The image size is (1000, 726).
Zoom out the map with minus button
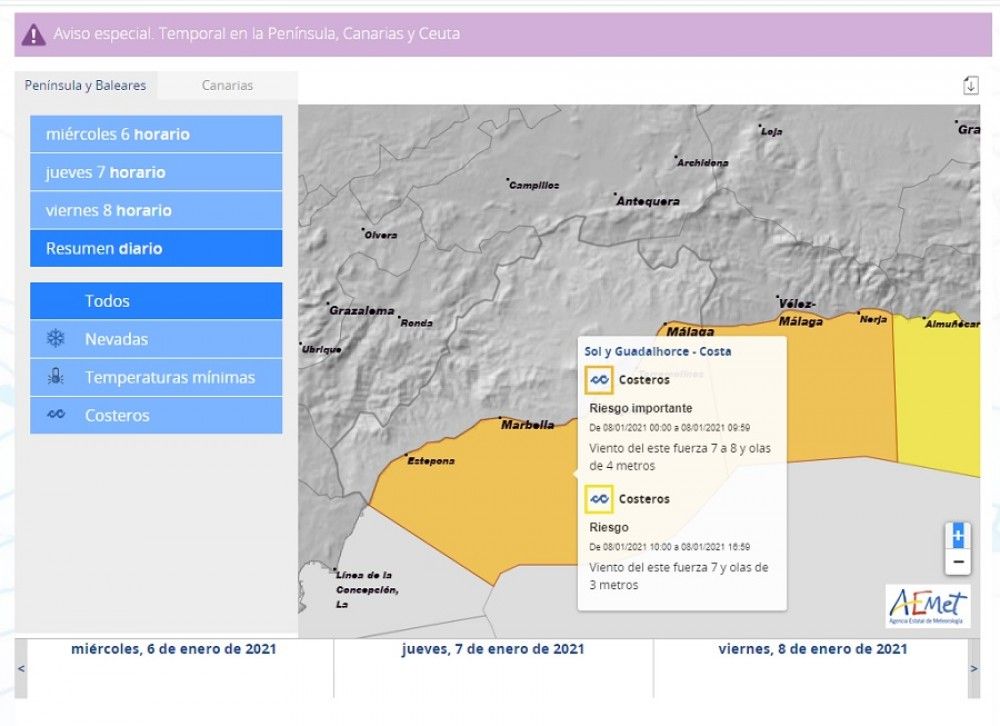point(957,562)
